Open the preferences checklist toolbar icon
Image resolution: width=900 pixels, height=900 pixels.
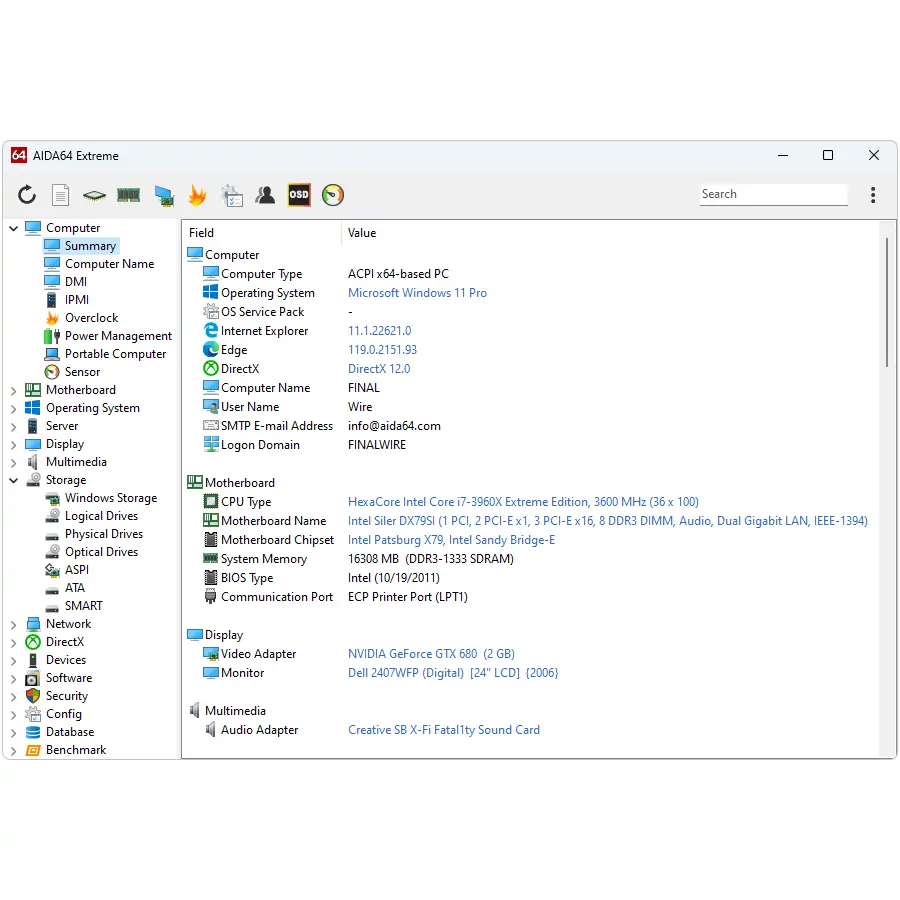click(232, 195)
